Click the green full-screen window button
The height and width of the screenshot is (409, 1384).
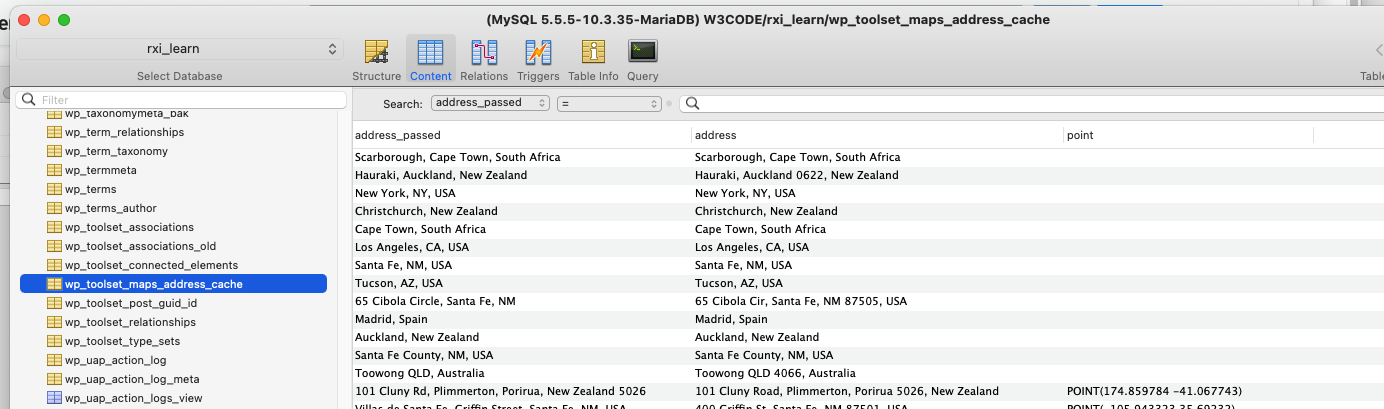point(64,20)
